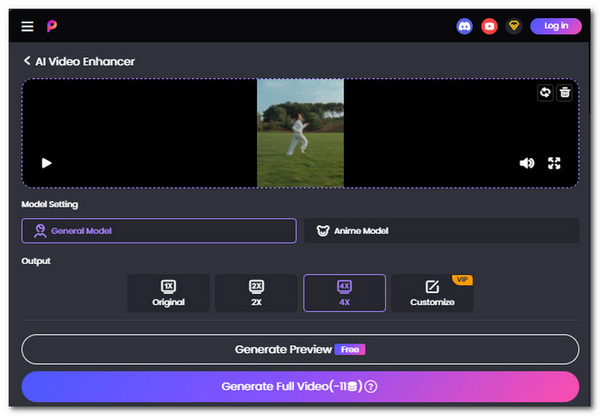Delete the uploaded video
600x416 pixels.
coord(565,93)
